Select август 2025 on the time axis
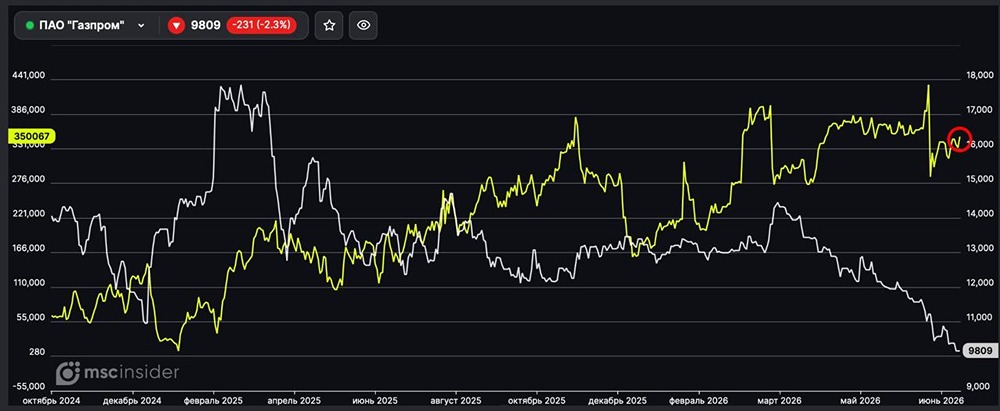The width and height of the screenshot is (1000, 411). (456, 400)
